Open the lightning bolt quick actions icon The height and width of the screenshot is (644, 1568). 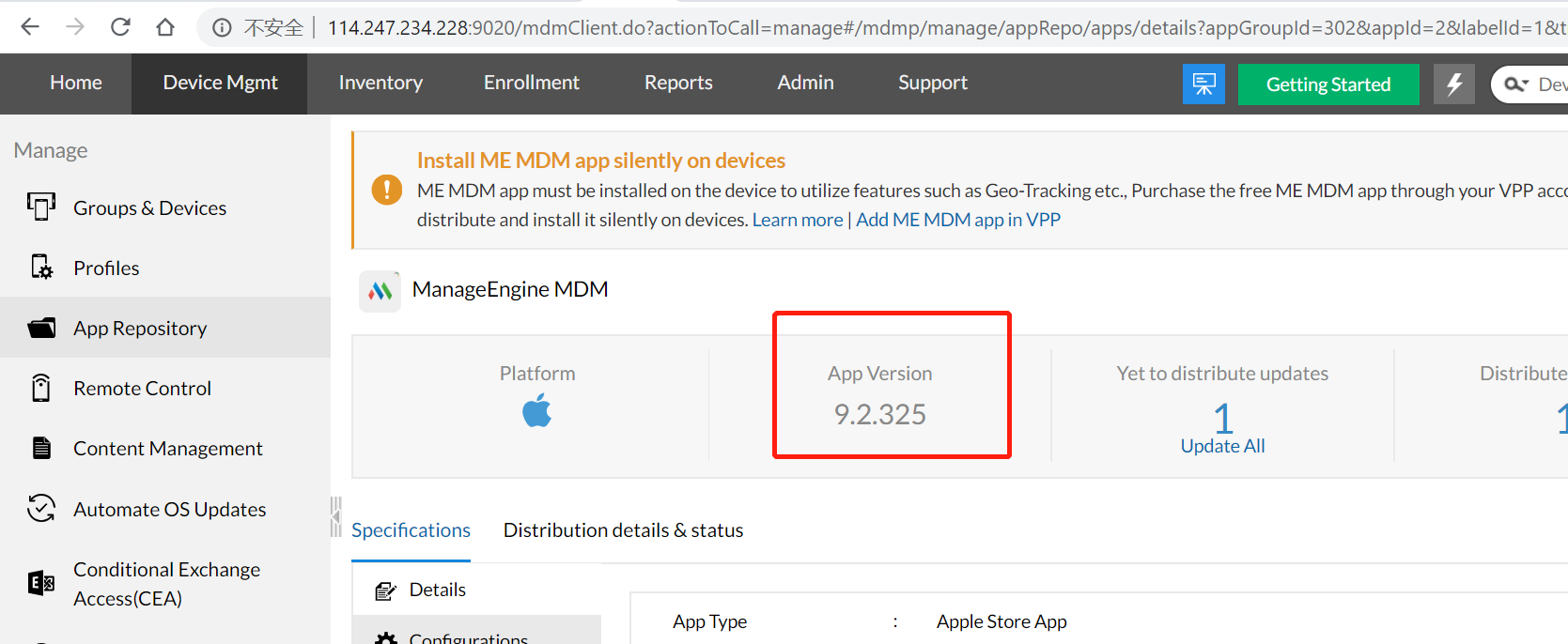(x=1454, y=84)
